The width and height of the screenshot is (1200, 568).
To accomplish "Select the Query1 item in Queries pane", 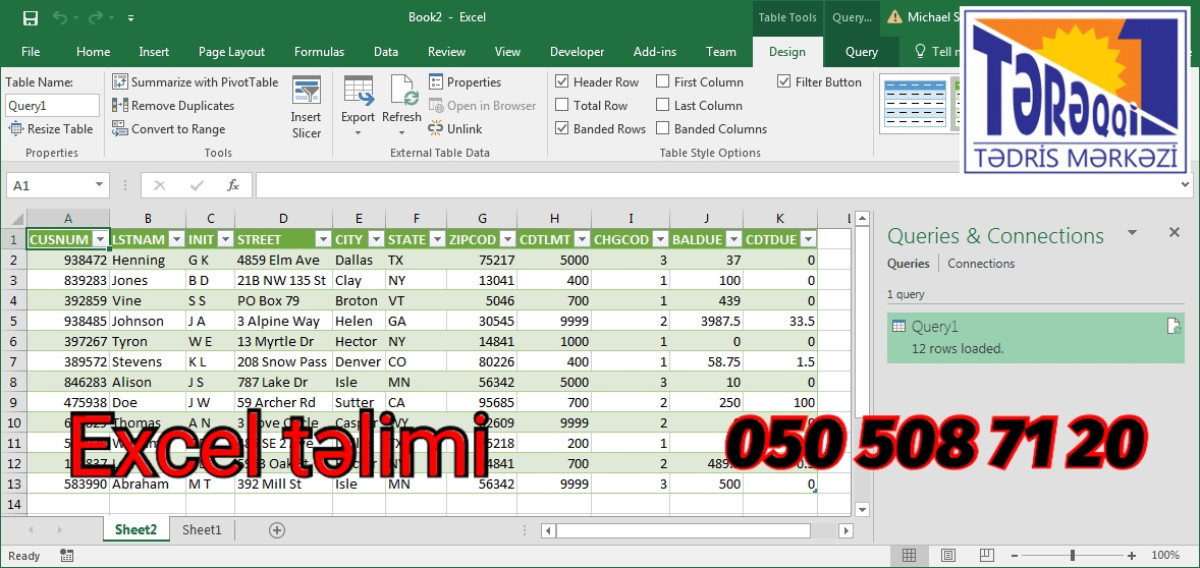I will click(1036, 337).
